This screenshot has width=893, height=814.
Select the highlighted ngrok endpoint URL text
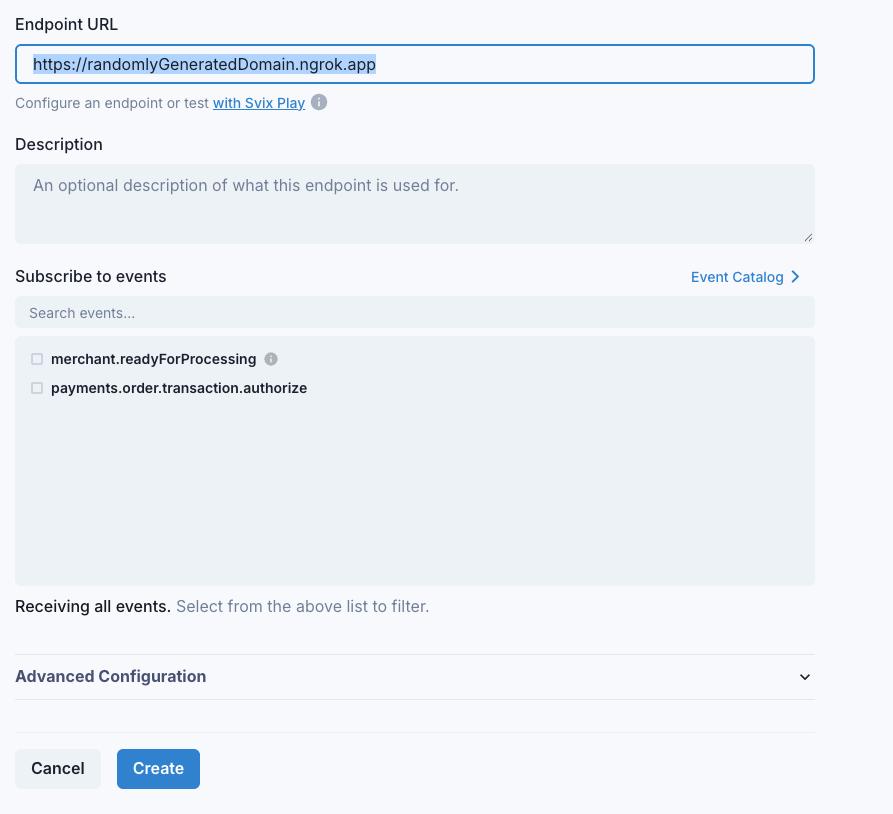[203, 63]
